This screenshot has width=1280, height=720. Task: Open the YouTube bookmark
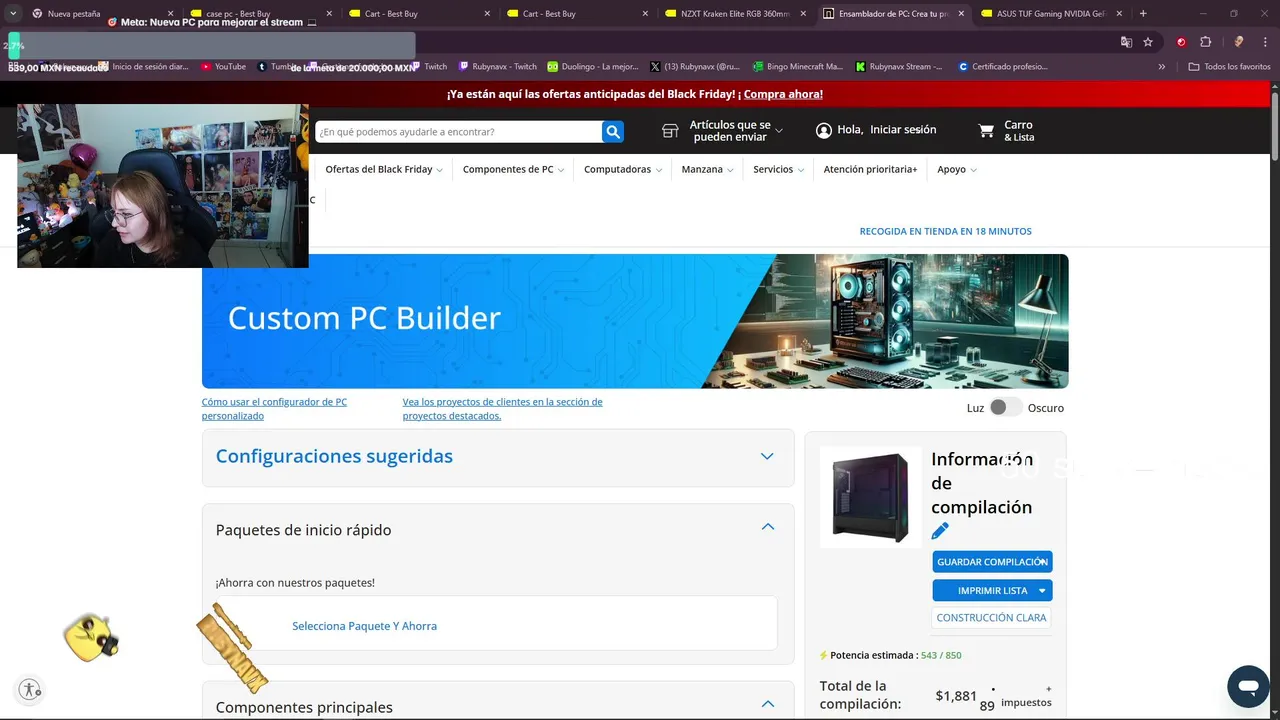pyautogui.click(x=223, y=67)
